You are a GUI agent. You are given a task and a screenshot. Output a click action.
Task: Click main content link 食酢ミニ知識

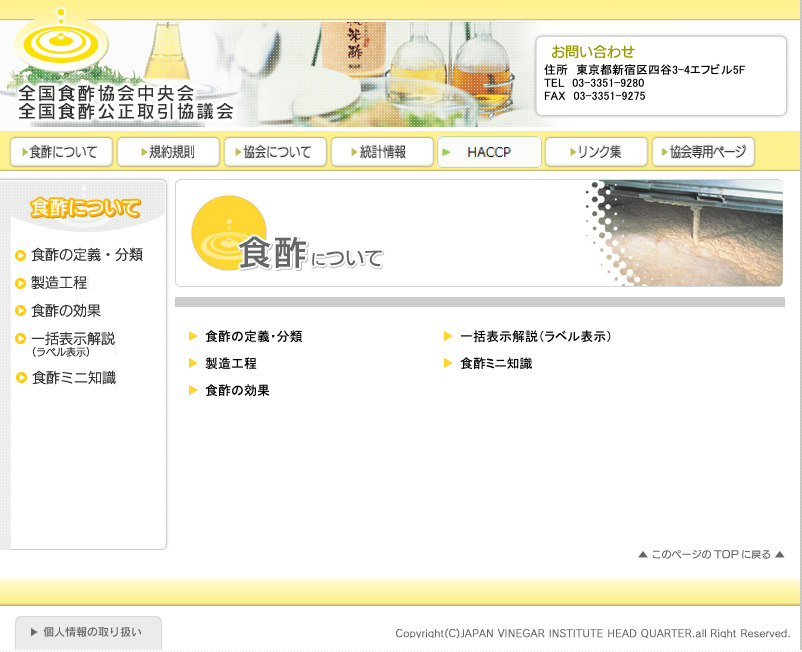[x=496, y=364]
